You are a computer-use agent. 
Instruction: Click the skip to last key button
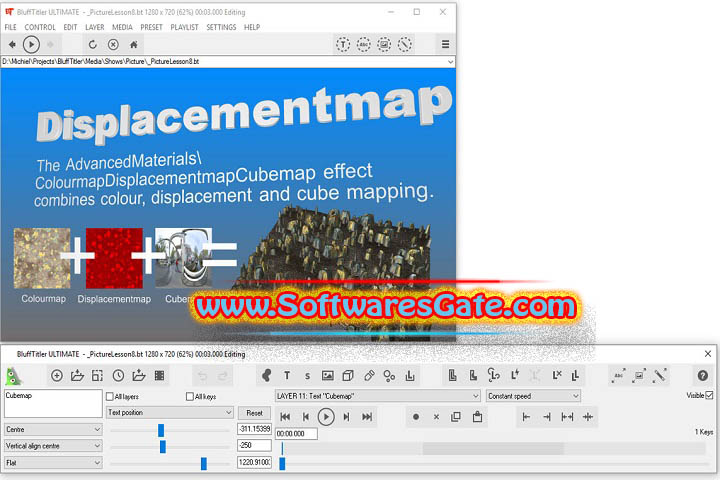pyautogui.click(x=367, y=417)
